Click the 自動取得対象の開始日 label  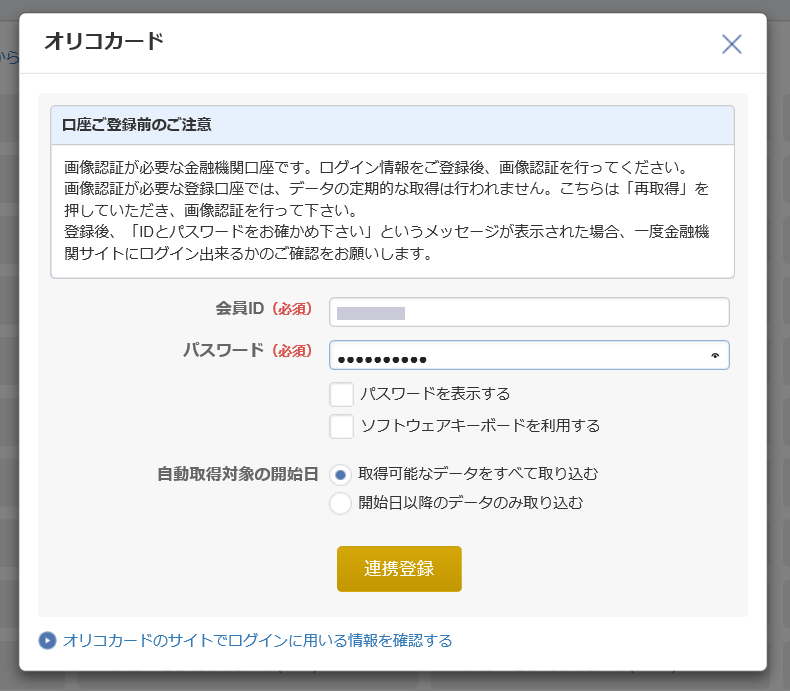click(238, 474)
